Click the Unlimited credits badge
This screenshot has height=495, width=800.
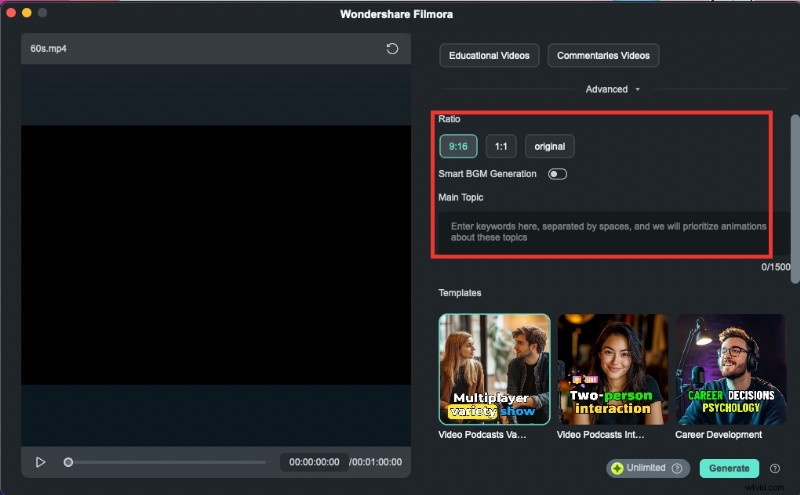click(647, 468)
